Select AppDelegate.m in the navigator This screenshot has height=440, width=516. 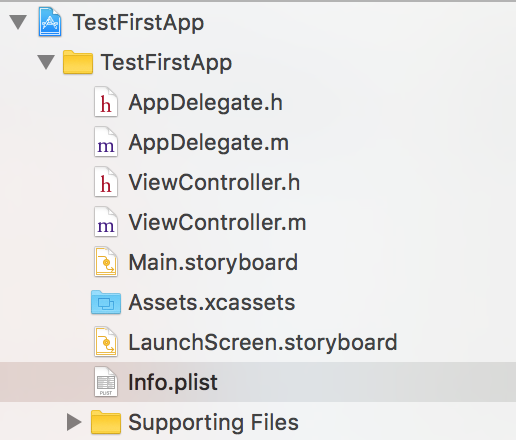pyautogui.click(x=208, y=143)
